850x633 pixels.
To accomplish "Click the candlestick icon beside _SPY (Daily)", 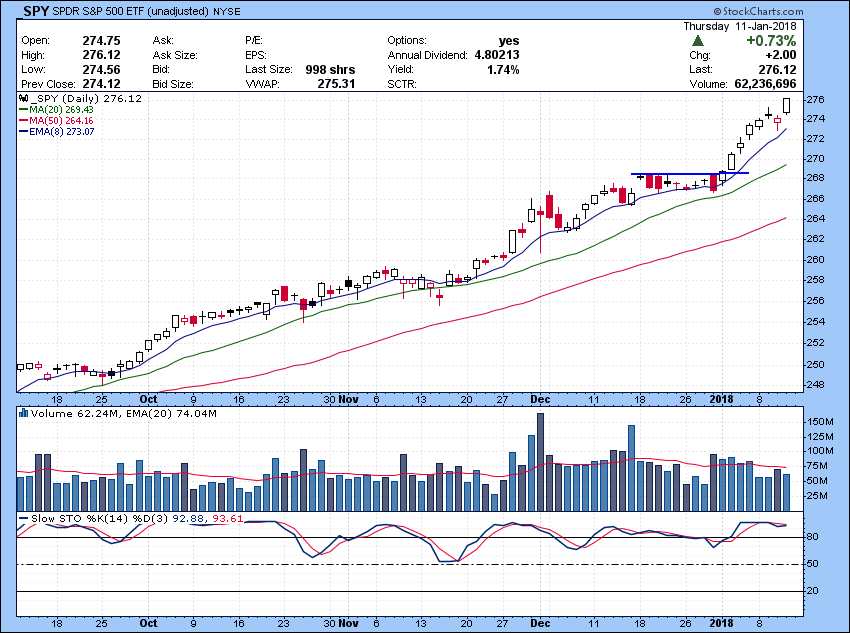I will coord(23,99).
